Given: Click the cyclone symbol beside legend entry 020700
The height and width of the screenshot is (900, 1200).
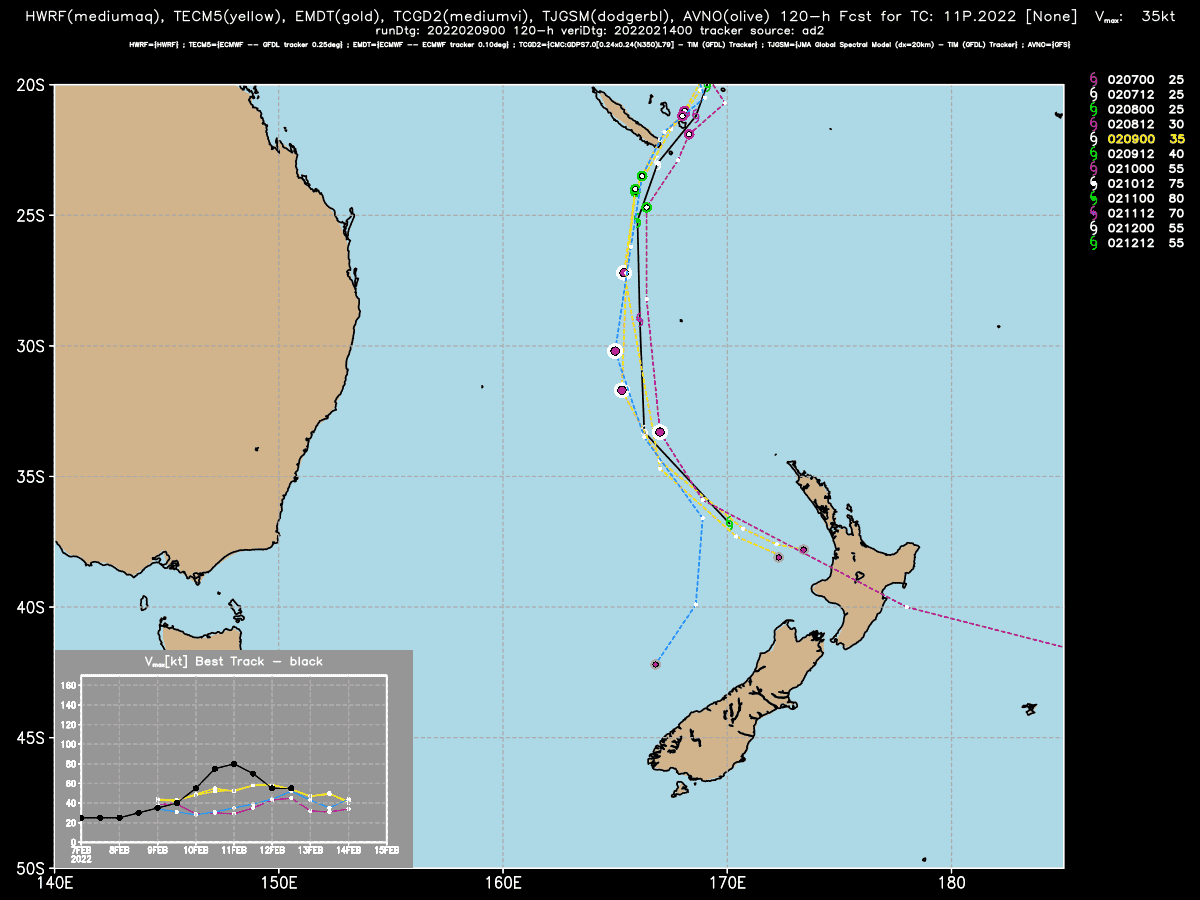Looking at the screenshot, I should tap(1093, 78).
